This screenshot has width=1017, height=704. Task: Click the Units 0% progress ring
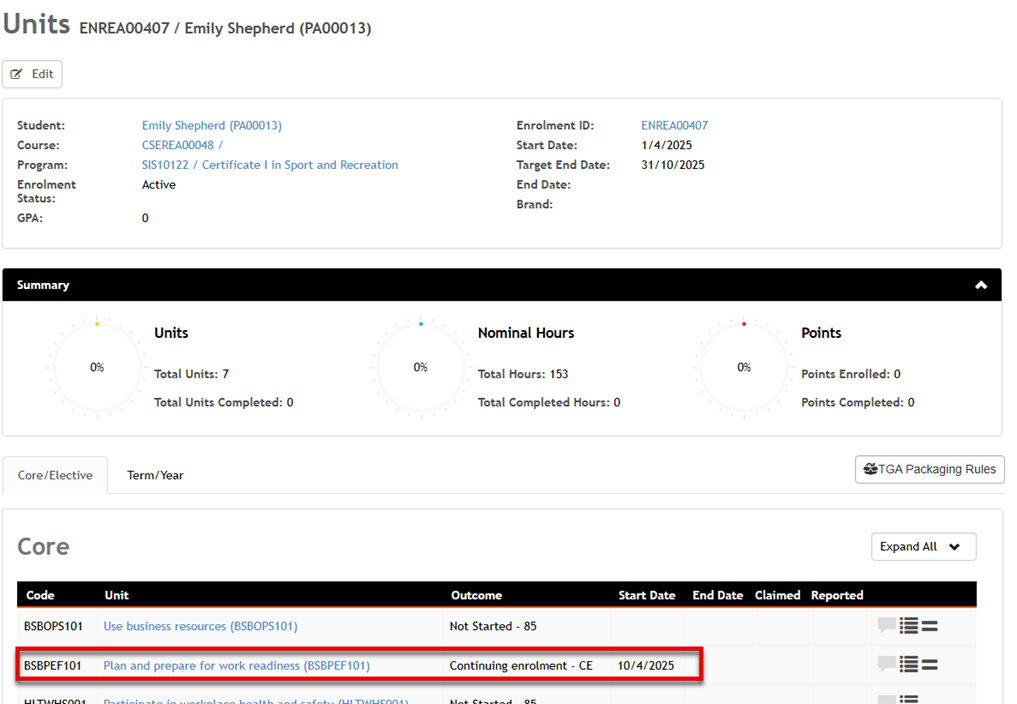97,367
